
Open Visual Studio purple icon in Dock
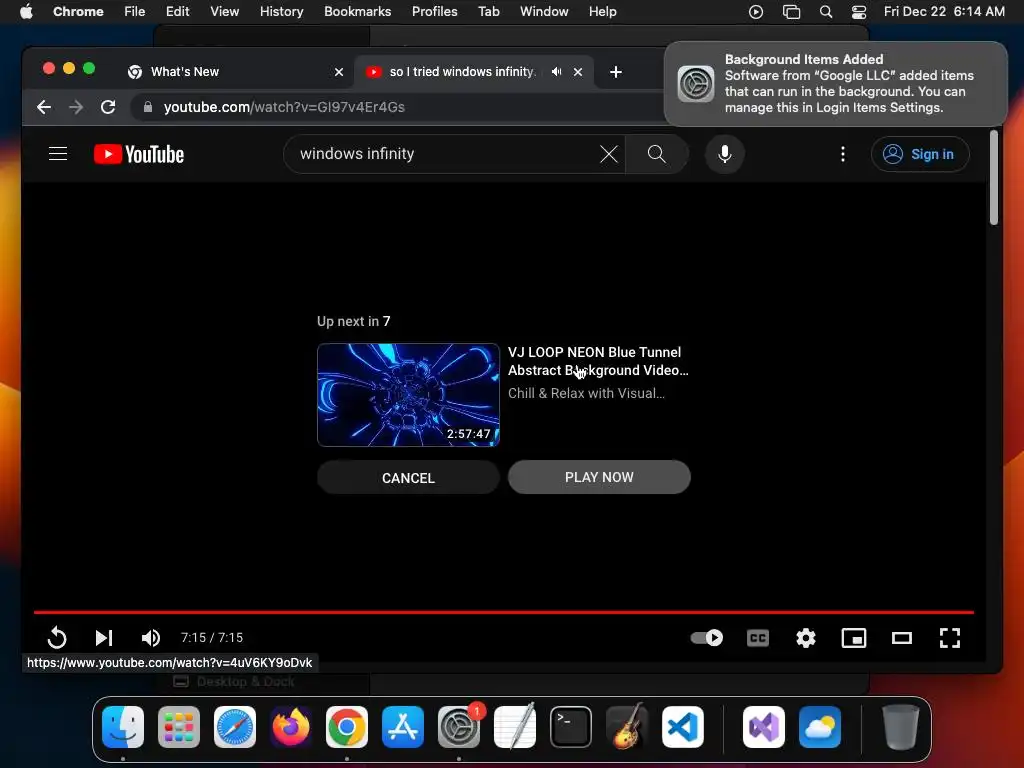pyautogui.click(x=763, y=726)
